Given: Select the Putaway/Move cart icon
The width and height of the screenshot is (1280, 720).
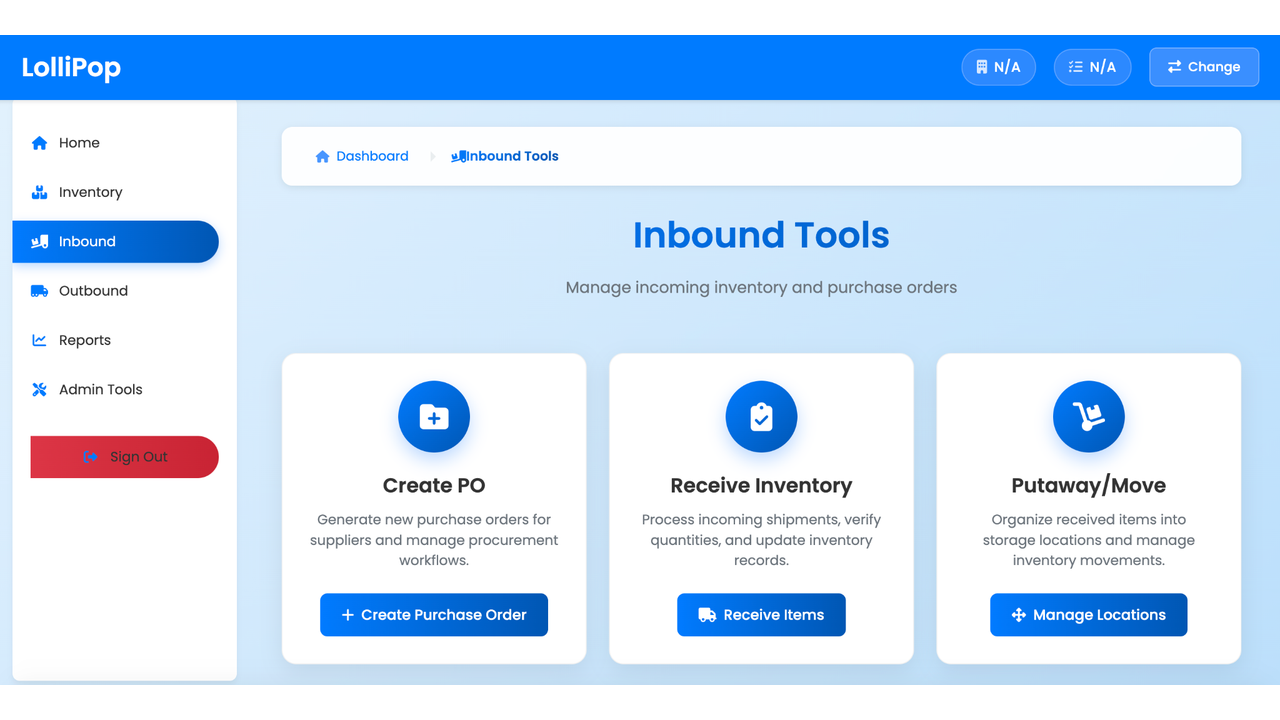Looking at the screenshot, I should [x=1088, y=416].
